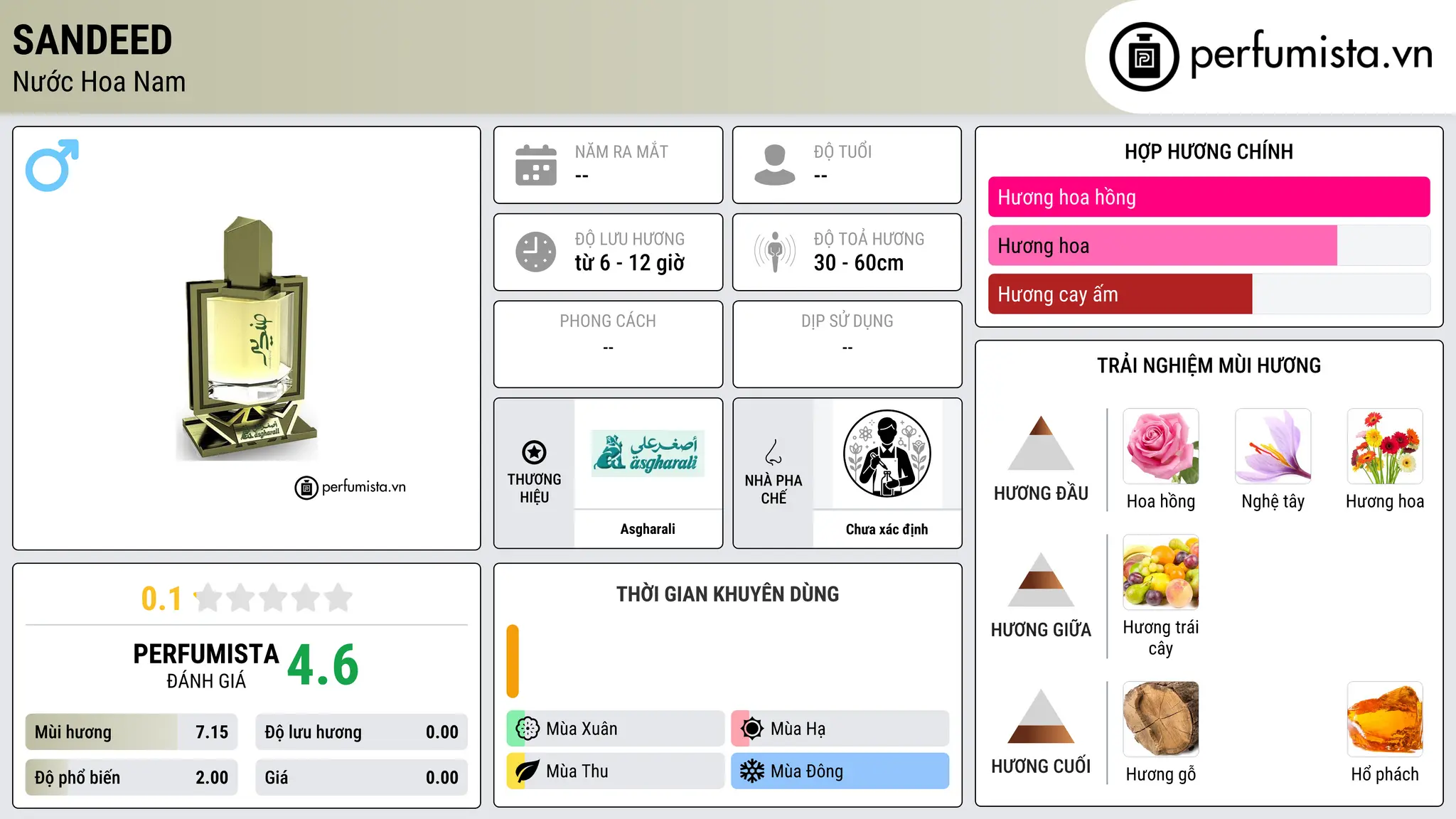Click the person icon for age group

775,165
